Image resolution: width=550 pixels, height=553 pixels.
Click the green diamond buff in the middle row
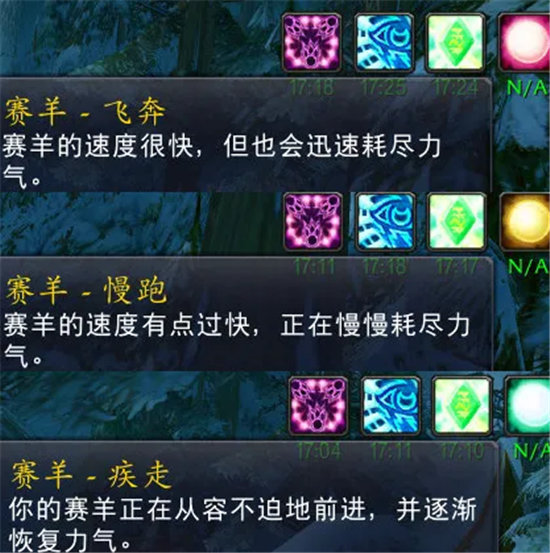tap(457, 222)
